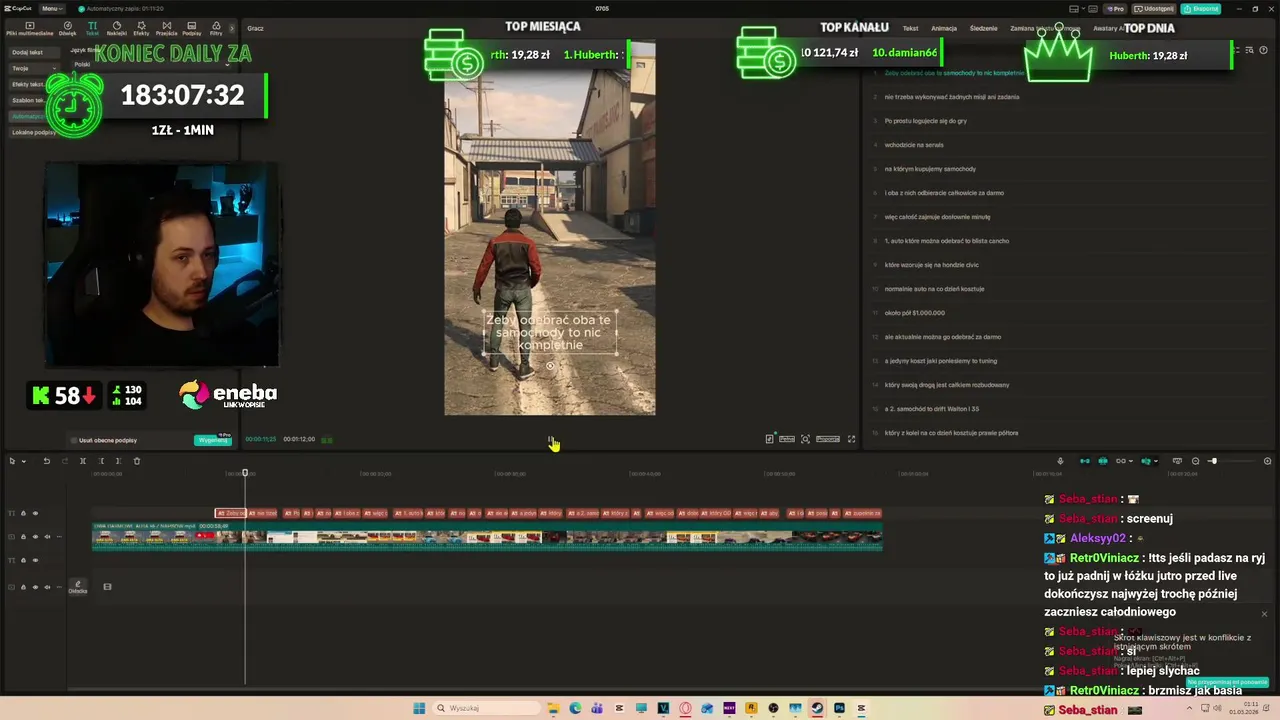The width and height of the screenshot is (1280, 720).
Task: Toggle lock on the main video track
Action: 23,537
